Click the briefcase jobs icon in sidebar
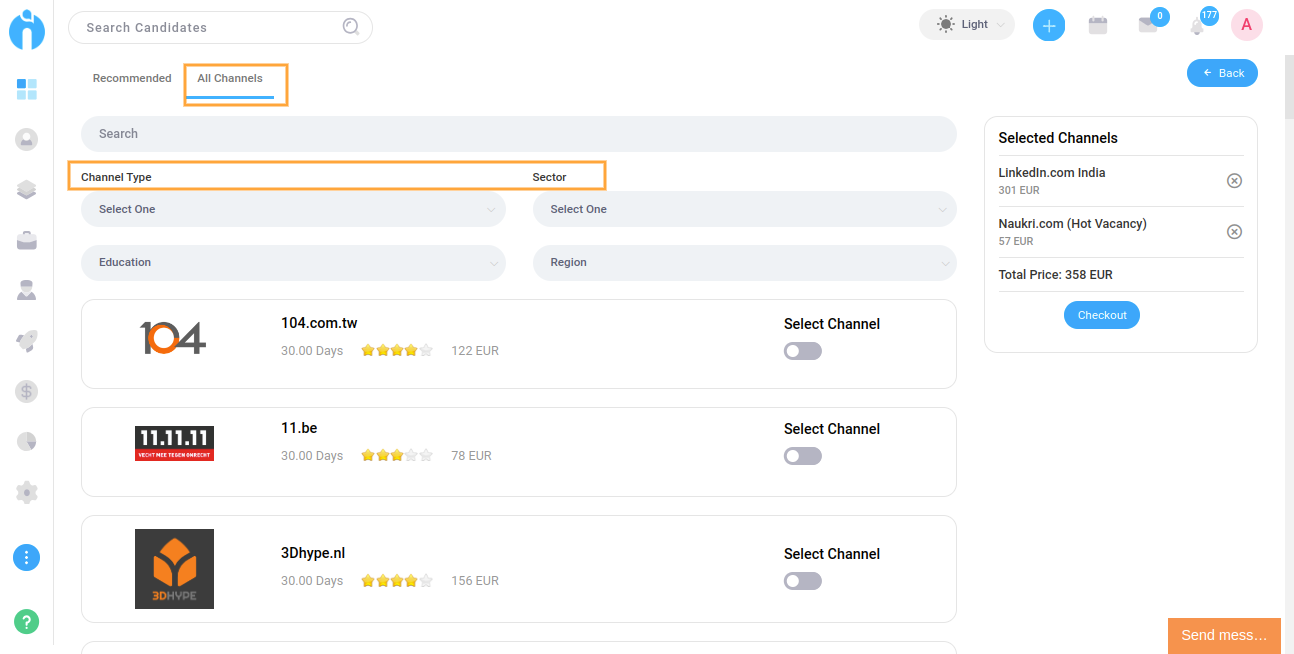The height and width of the screenshot is (654, 1294). coord(27,240)
